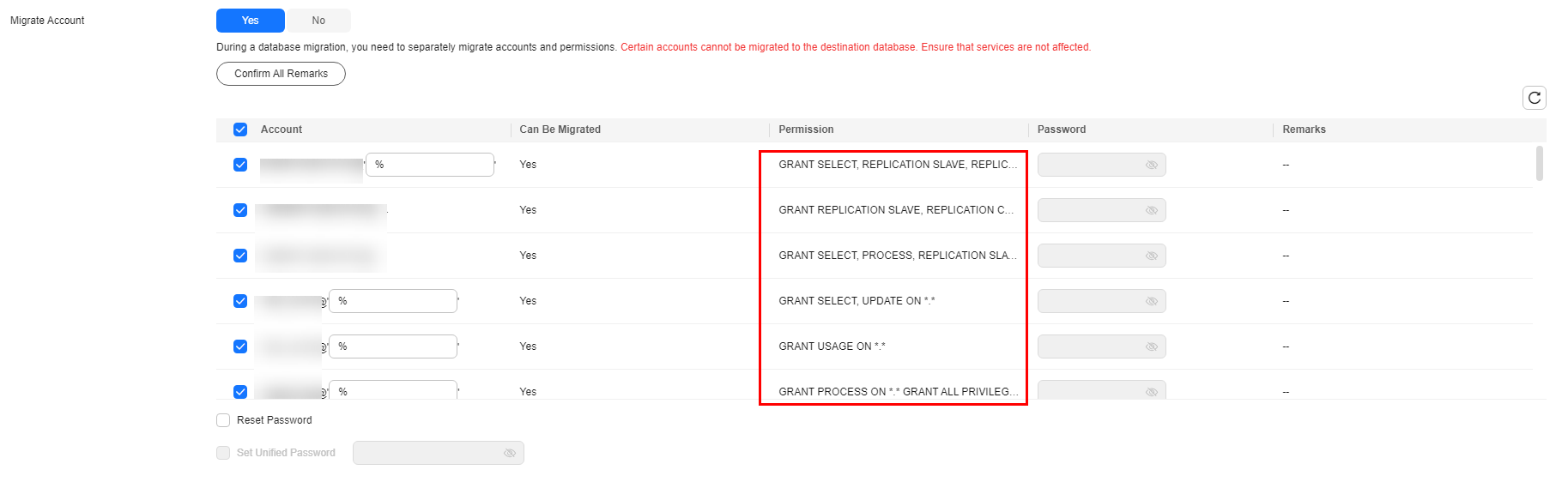Viewport: 1568px width, 482px height.
Task: Click the first row password field
Action: point(1101,165)
